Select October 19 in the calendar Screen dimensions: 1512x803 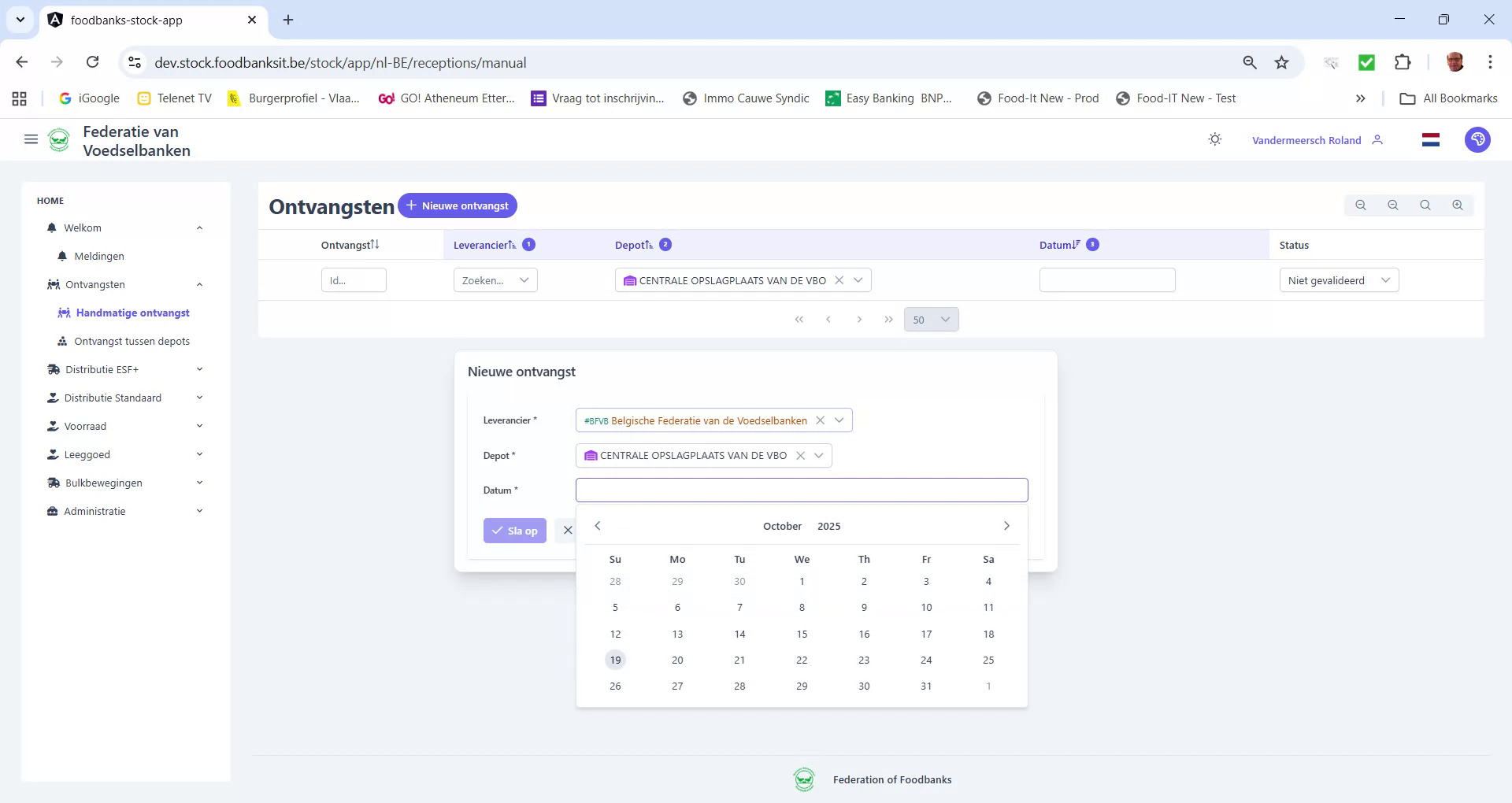(x=615, y=660)
